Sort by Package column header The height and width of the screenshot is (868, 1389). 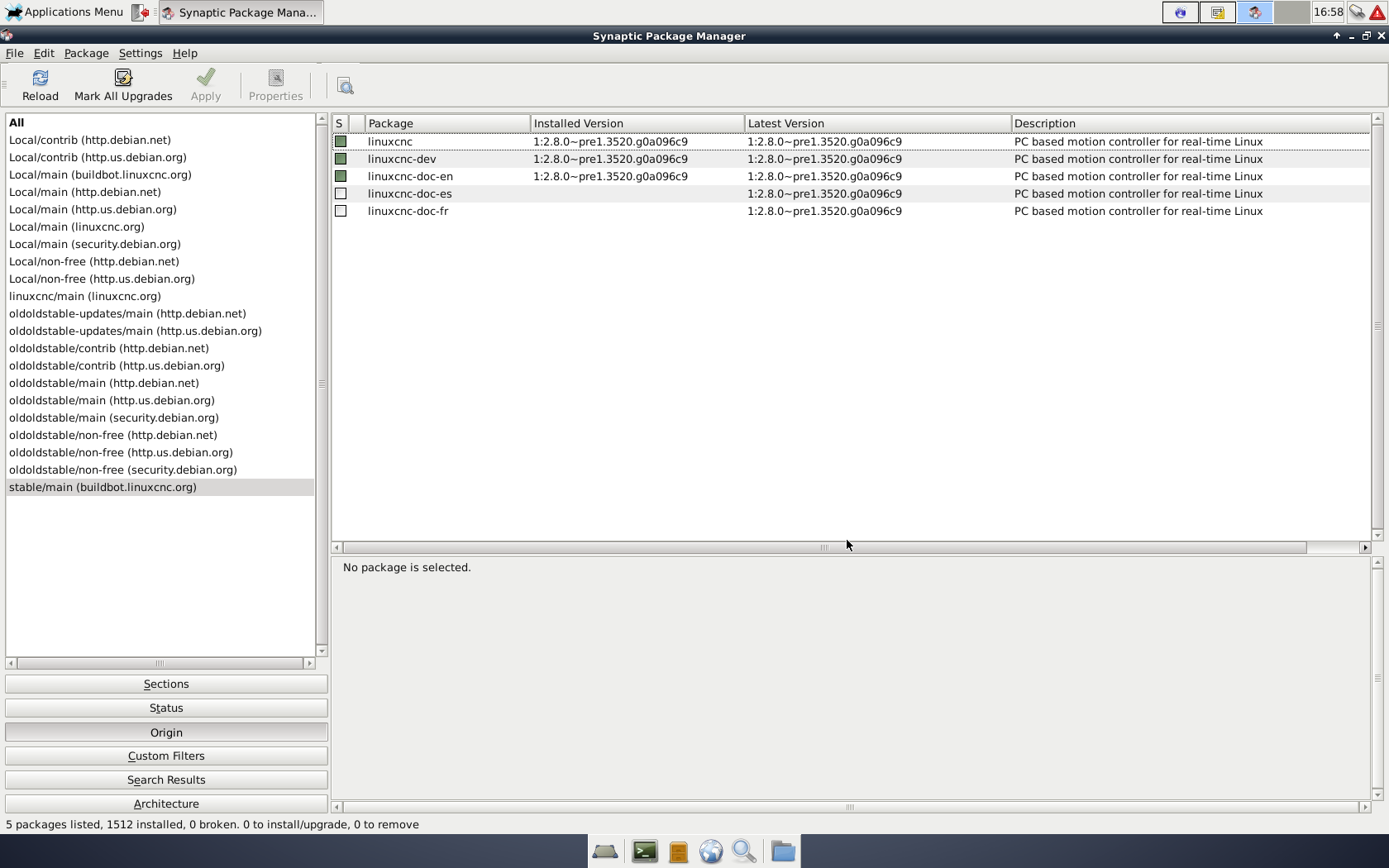coord(447,123)
